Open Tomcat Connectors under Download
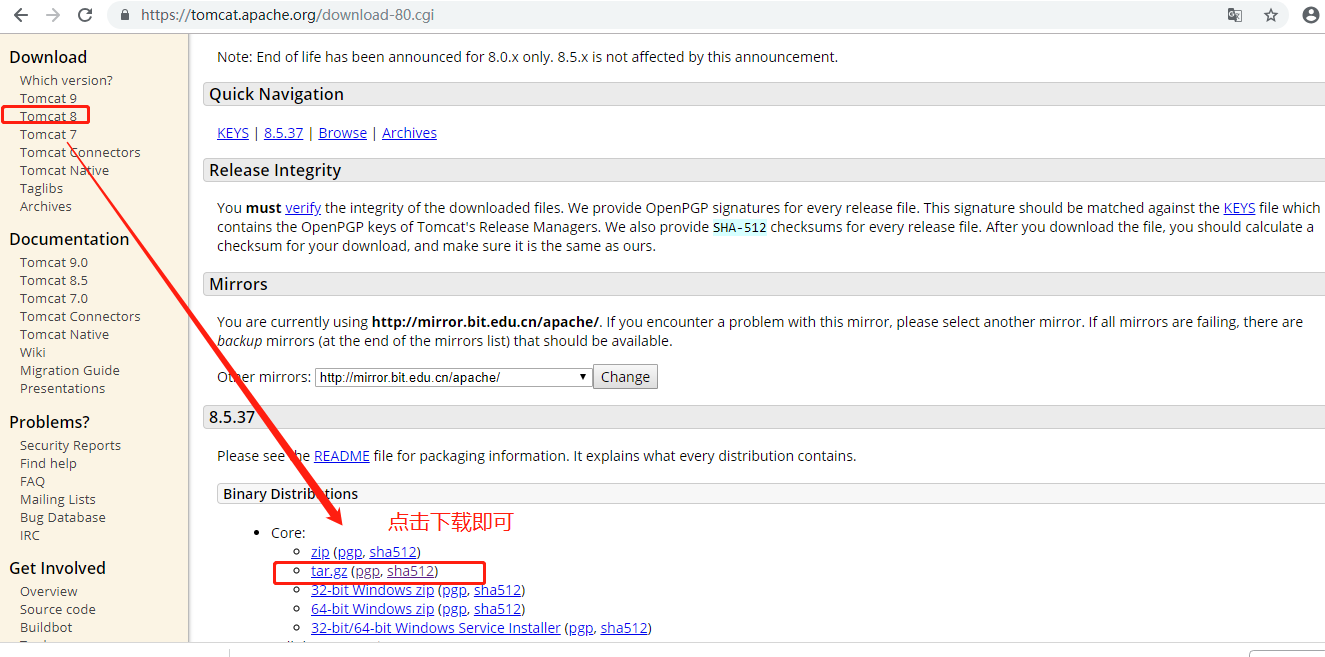The image size is (1325, 657). coord(80,152)
